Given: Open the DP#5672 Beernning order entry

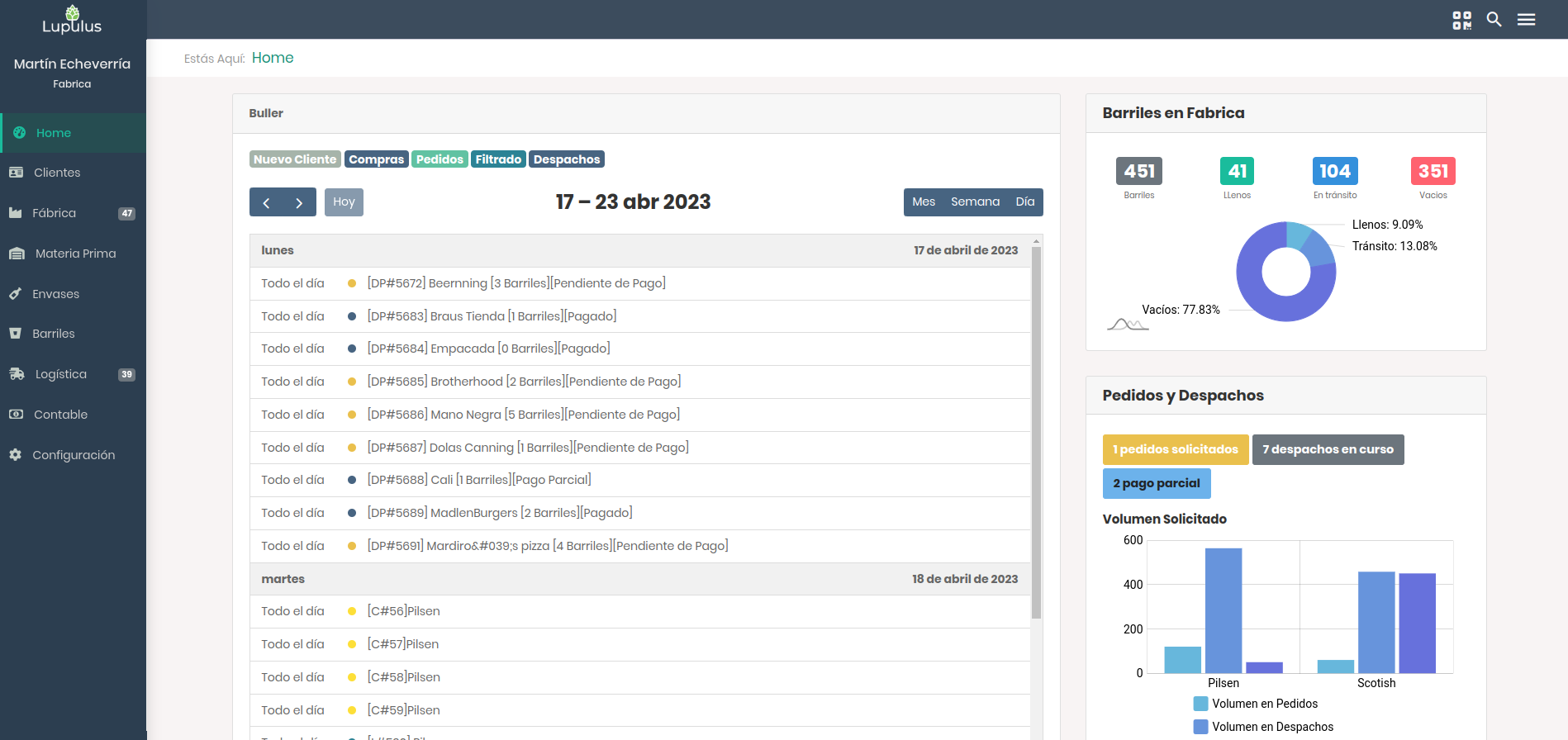Looking at the screenshot, I should tap(516, 283).
